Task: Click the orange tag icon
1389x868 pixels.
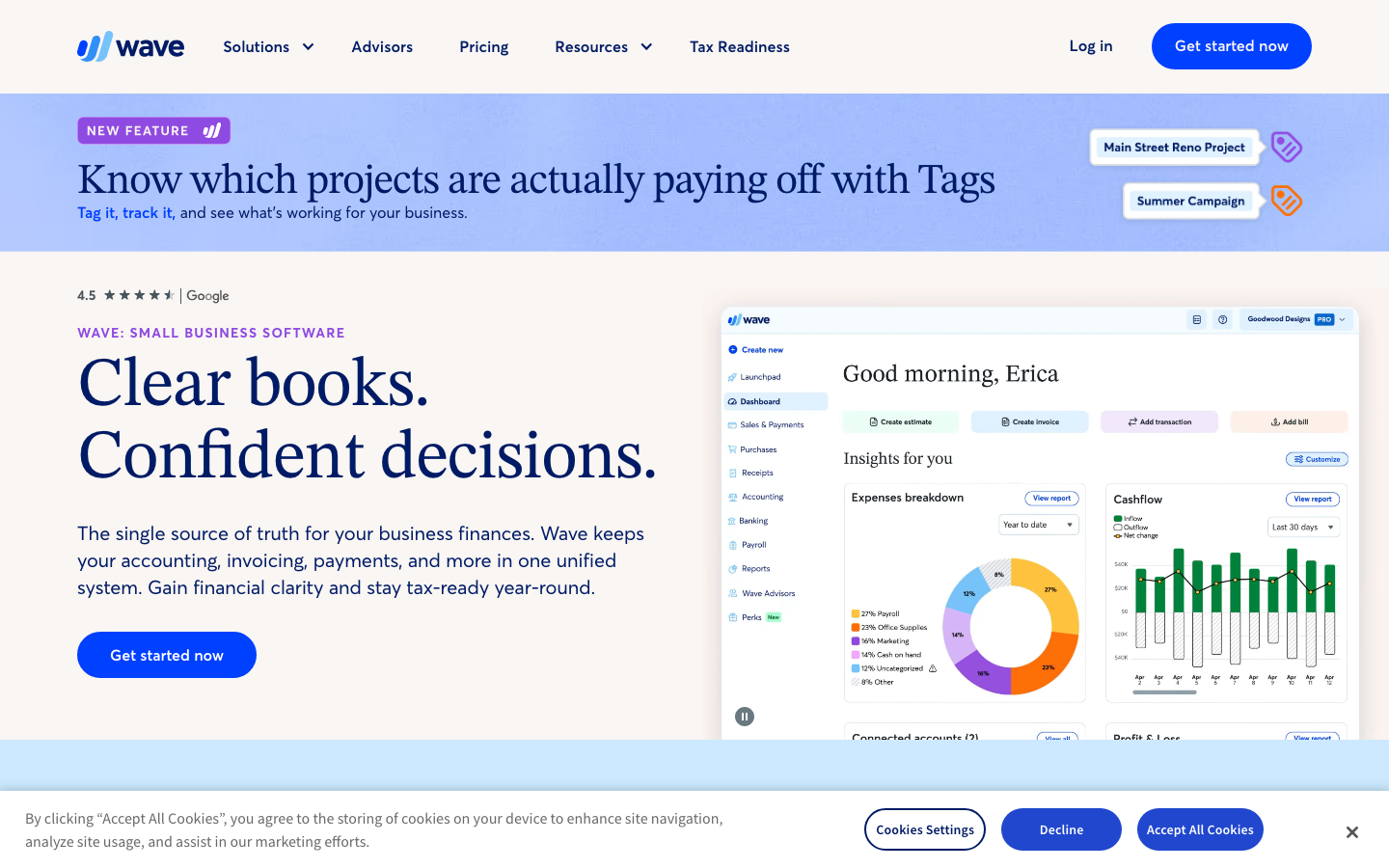Action: pos(1287,201)
